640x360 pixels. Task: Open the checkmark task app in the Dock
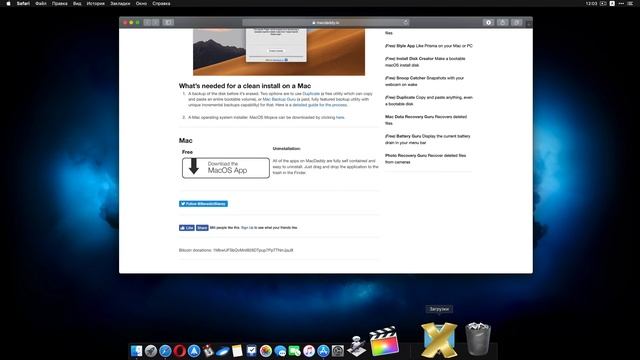(251, 351)
